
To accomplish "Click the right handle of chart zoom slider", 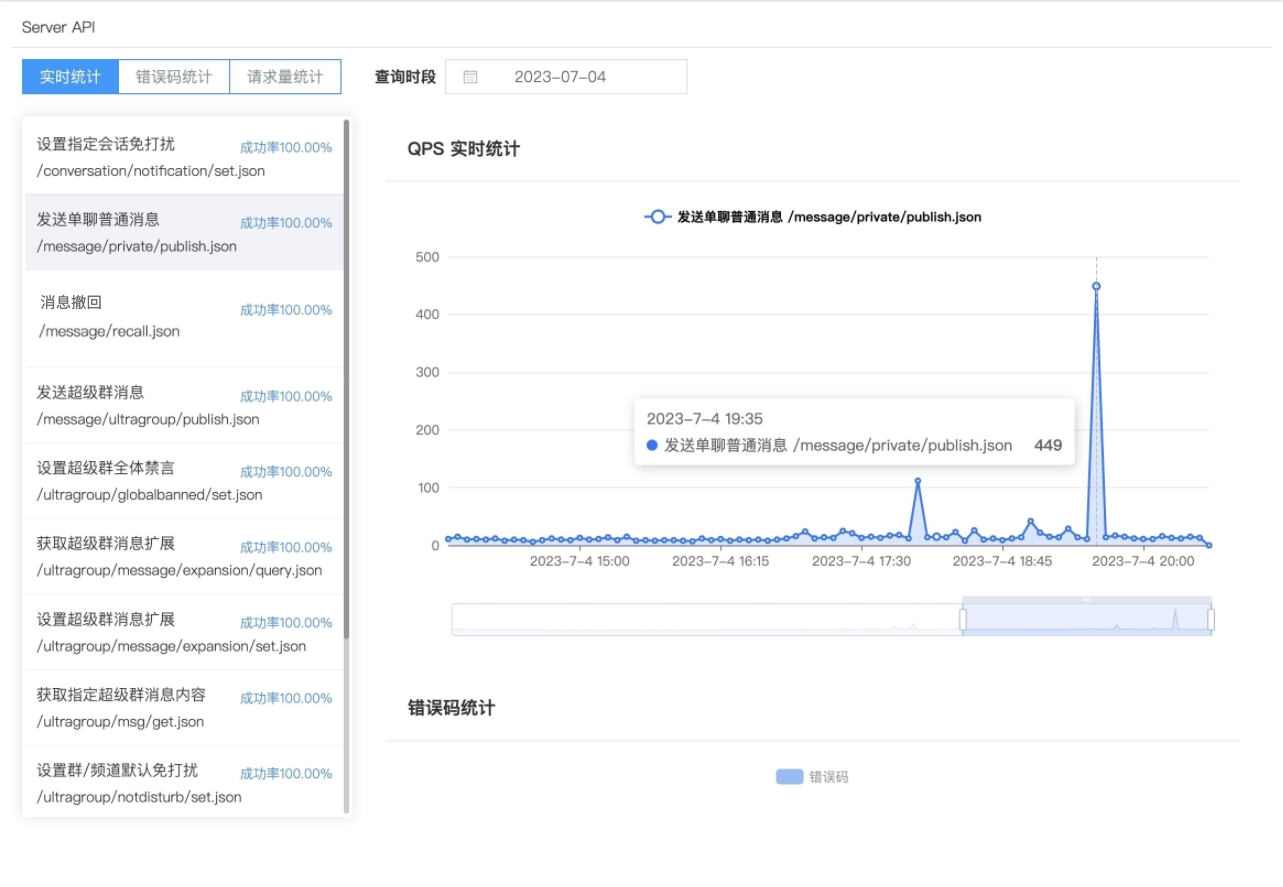I will [1211, 620].
